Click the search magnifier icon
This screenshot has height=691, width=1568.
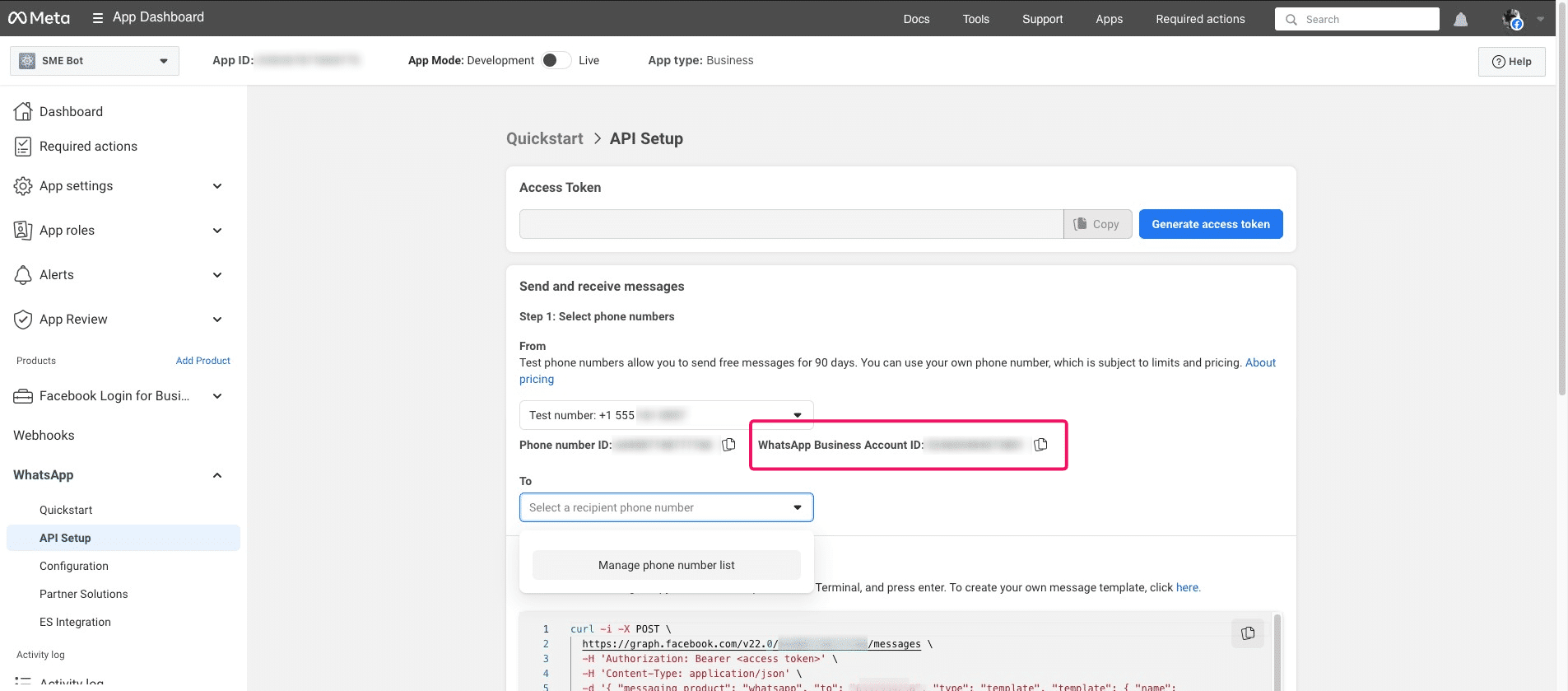(1291, 19)
